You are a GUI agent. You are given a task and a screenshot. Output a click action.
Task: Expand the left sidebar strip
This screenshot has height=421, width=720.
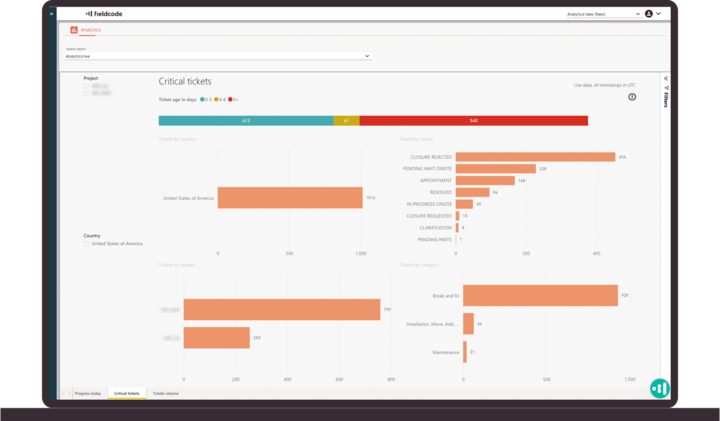[x=52, y=14]
